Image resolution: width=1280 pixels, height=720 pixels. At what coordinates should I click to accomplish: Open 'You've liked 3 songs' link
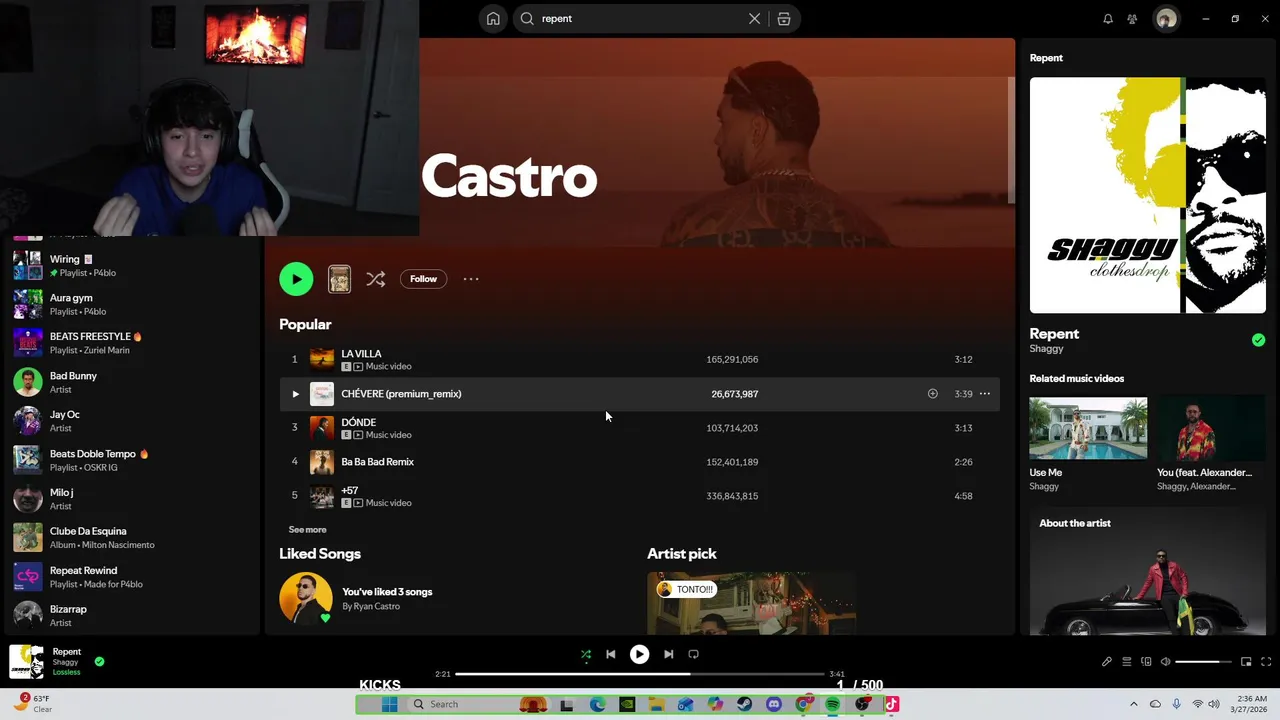(x=387, y=592)
